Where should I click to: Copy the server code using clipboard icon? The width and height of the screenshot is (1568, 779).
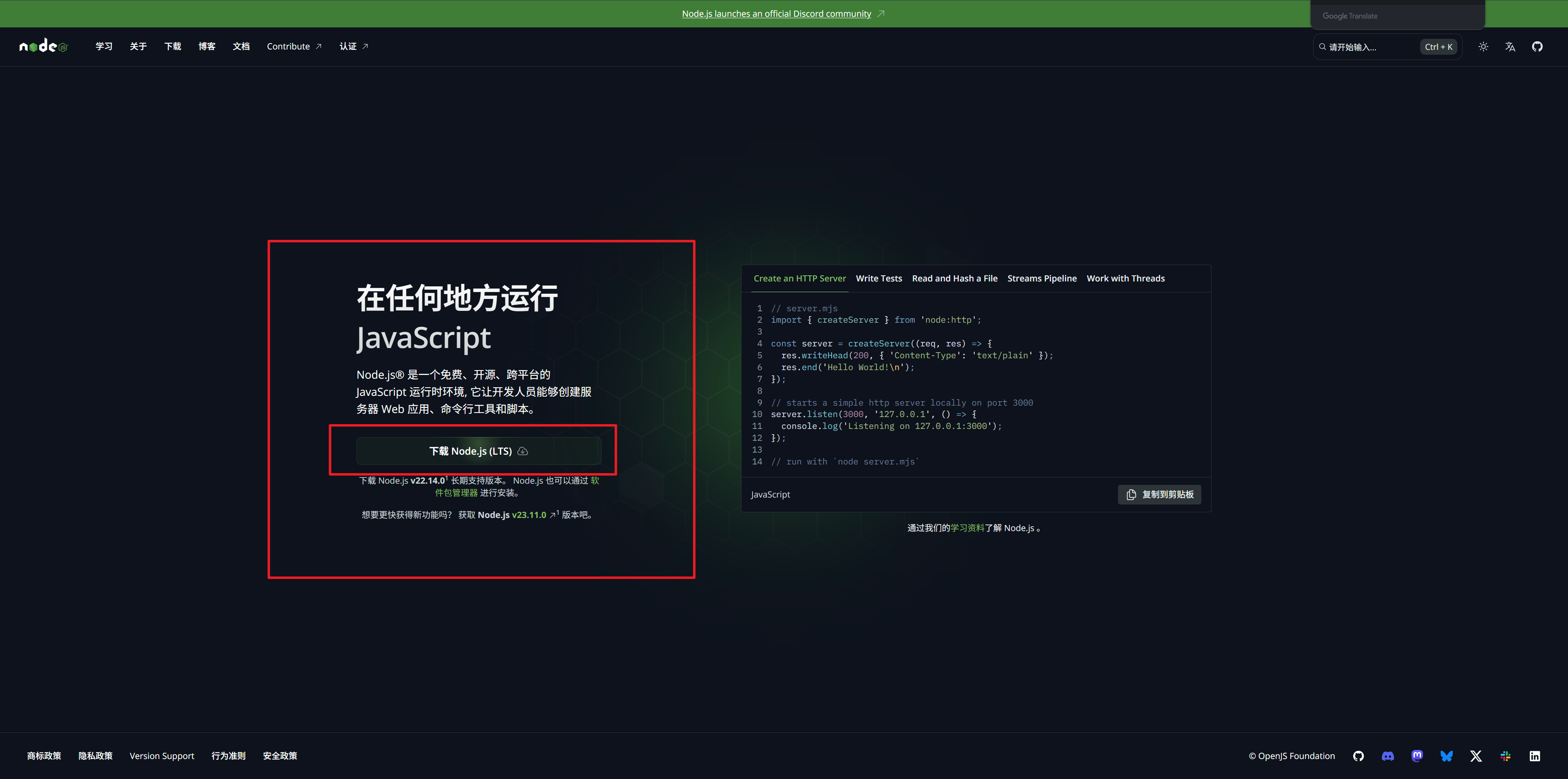pos(1158,495)
